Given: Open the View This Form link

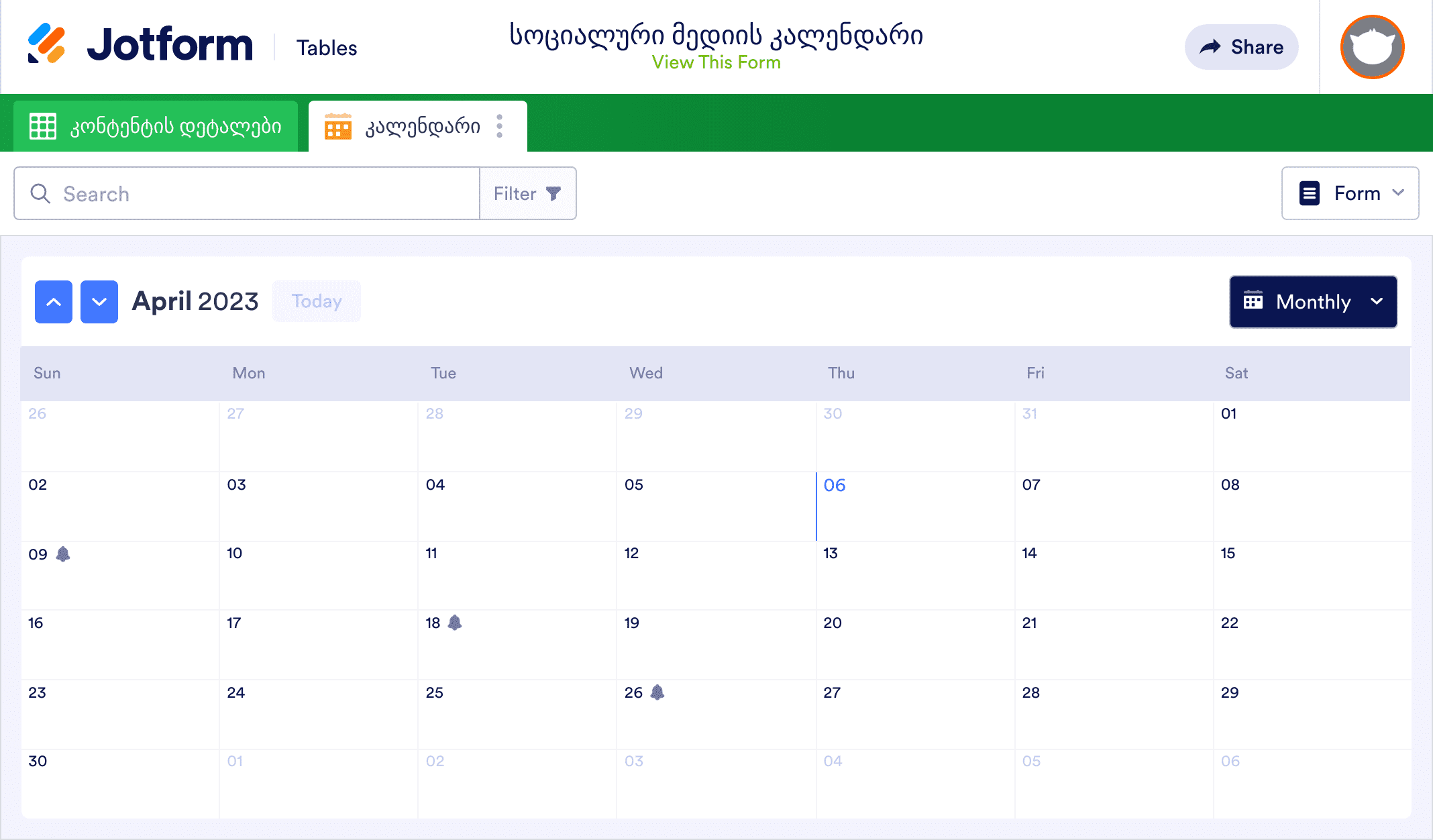Looking at the screenshot, I should click(716, 62).
